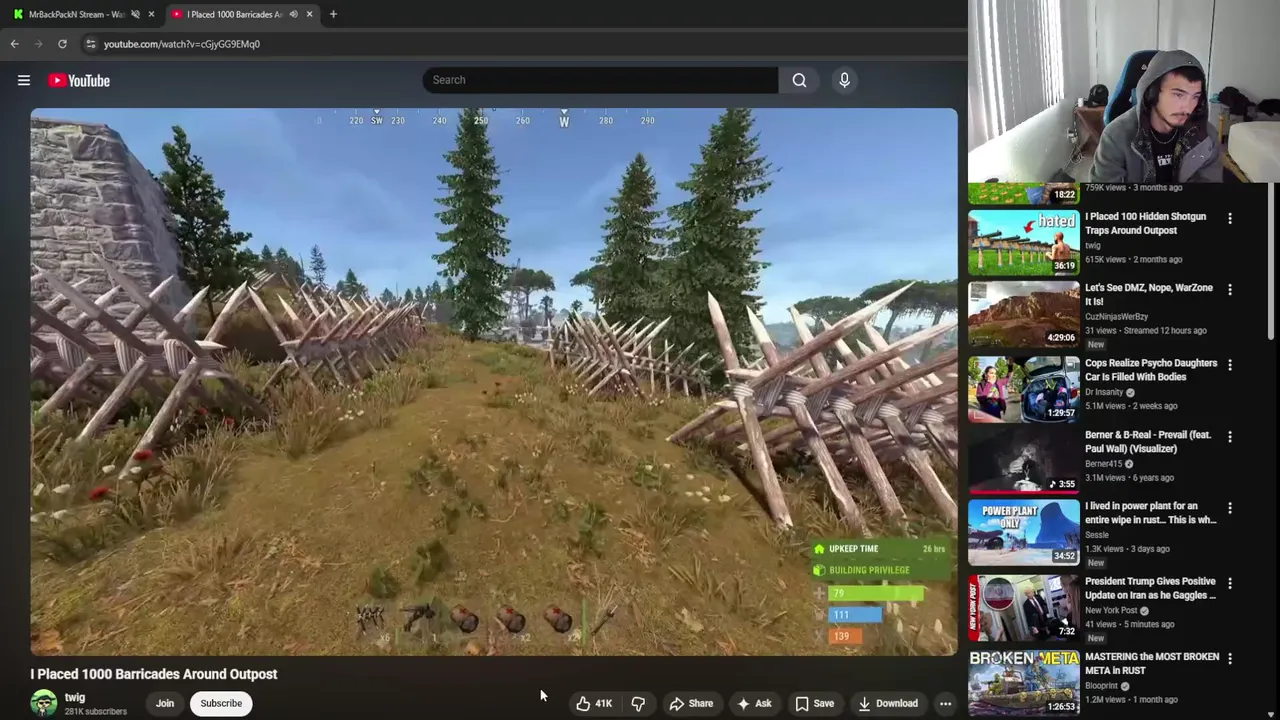The height and width of the screenshot is (720, 1280).
Task: Dislike the video with thumbs down
Action: click(638, 703)
